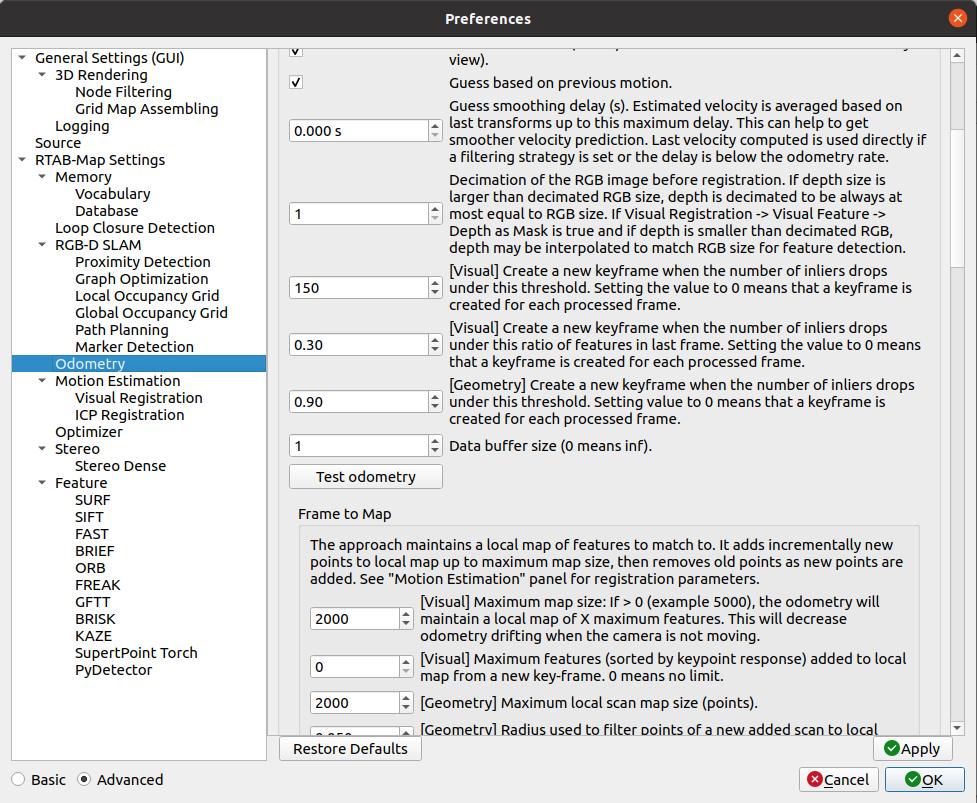Click the vertical scrollbar of settings panel
Screen dimensions: 977x803
(x=956, y=400)
